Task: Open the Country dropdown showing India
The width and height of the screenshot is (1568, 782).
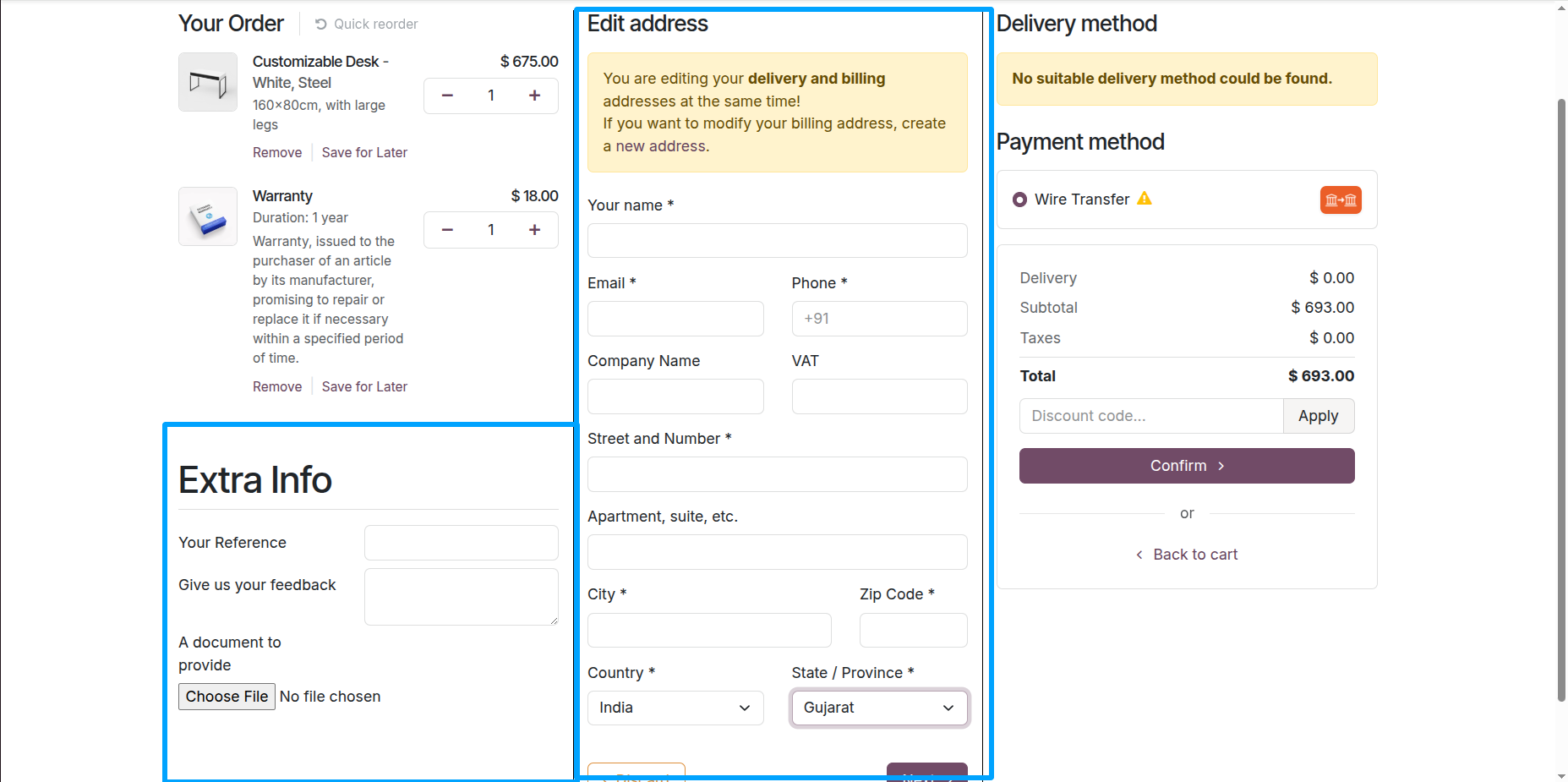Action: [675, 708]
